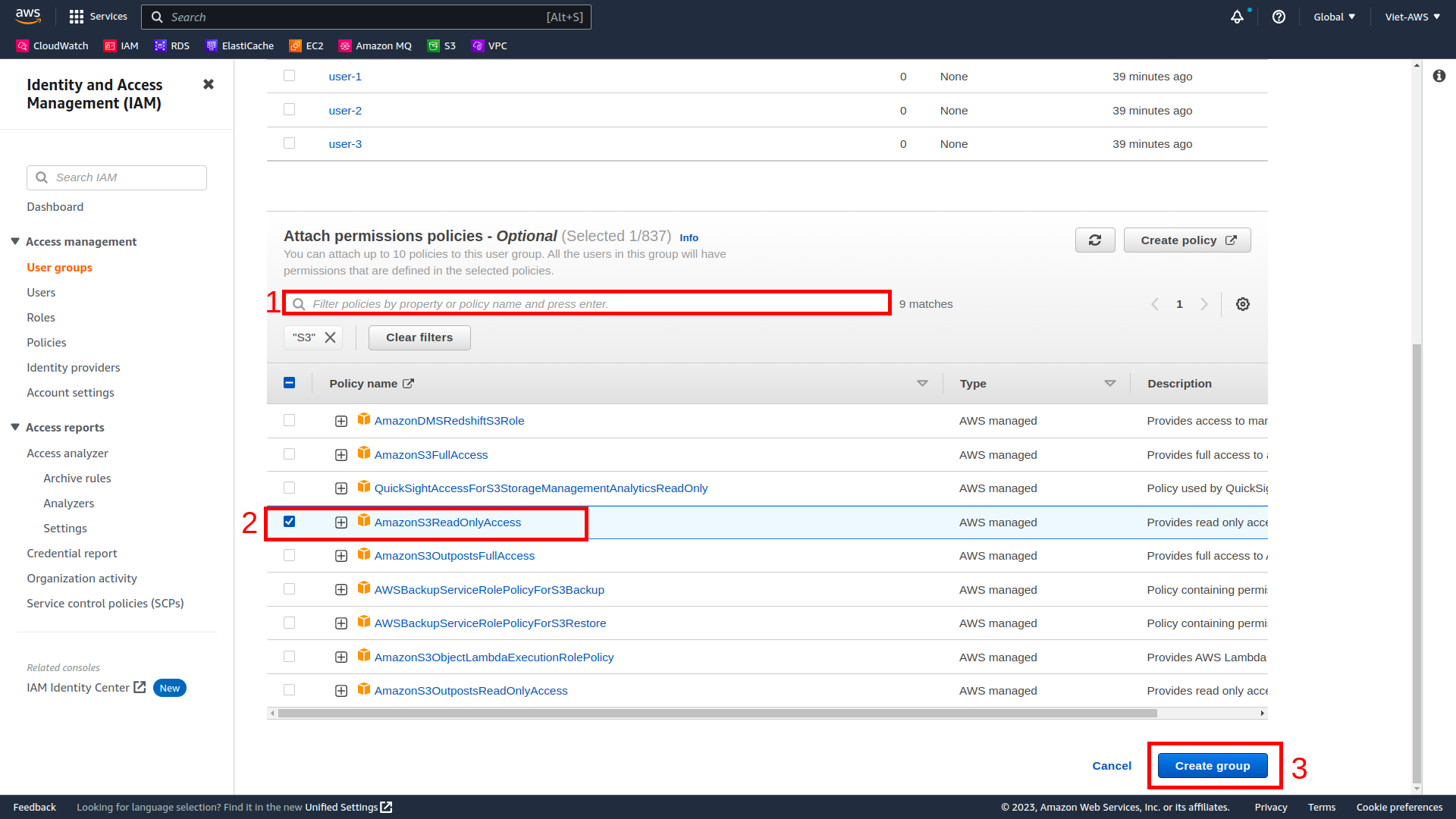This screenshot has width=1456, height=819.
Task: Toggle checkbox for AmazonS3ReadOnlyAccess policy
Action: (x=290, y=521)
